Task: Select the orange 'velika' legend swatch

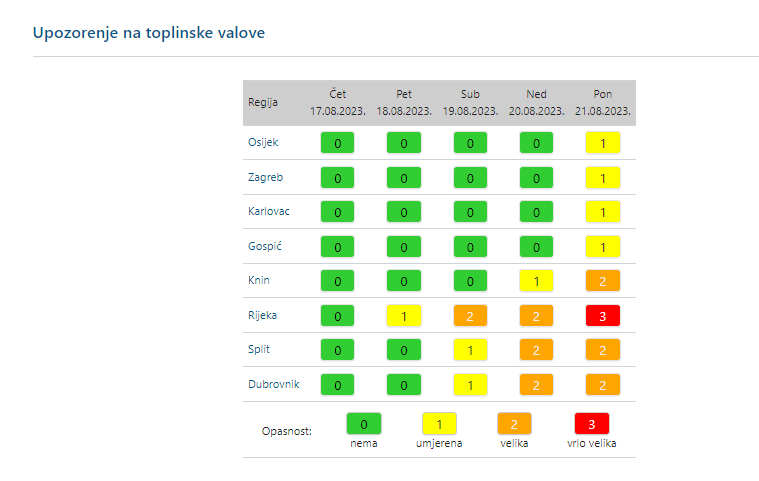Action: coord(514,424)
